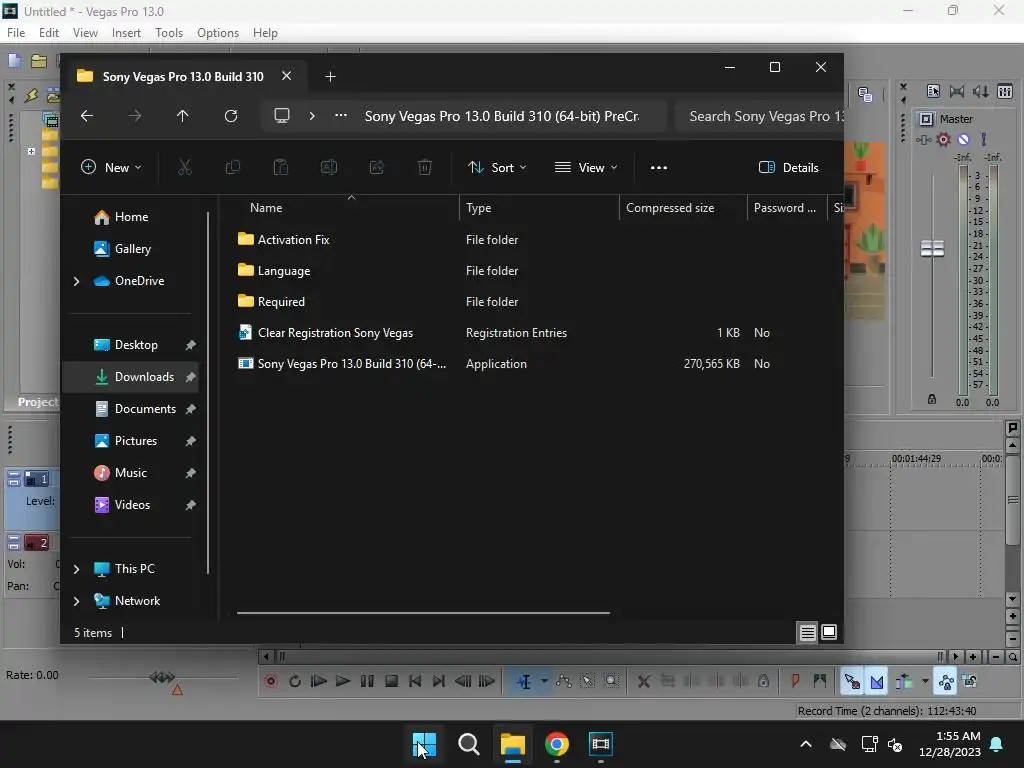Expand the Network tree node

76,601
